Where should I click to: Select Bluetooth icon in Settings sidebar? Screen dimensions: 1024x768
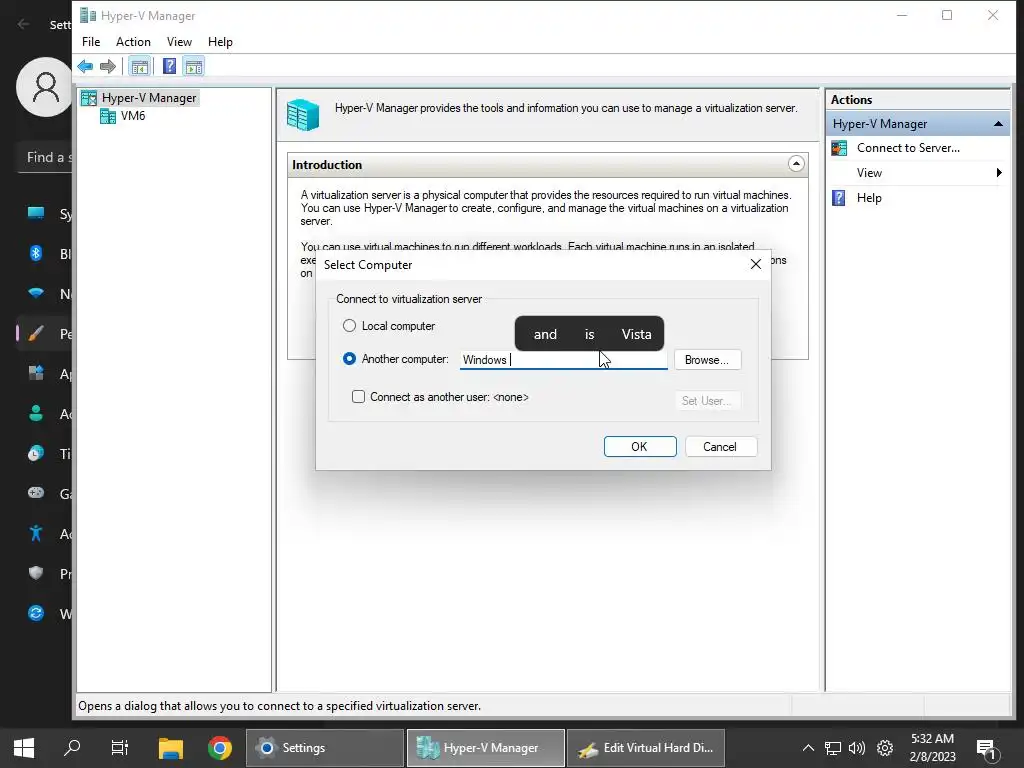[x=36, y=253]
